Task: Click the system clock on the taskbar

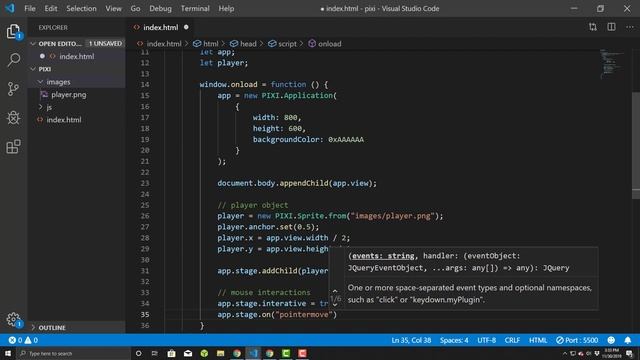Action: pyautogui.click(x=611, y=353)
